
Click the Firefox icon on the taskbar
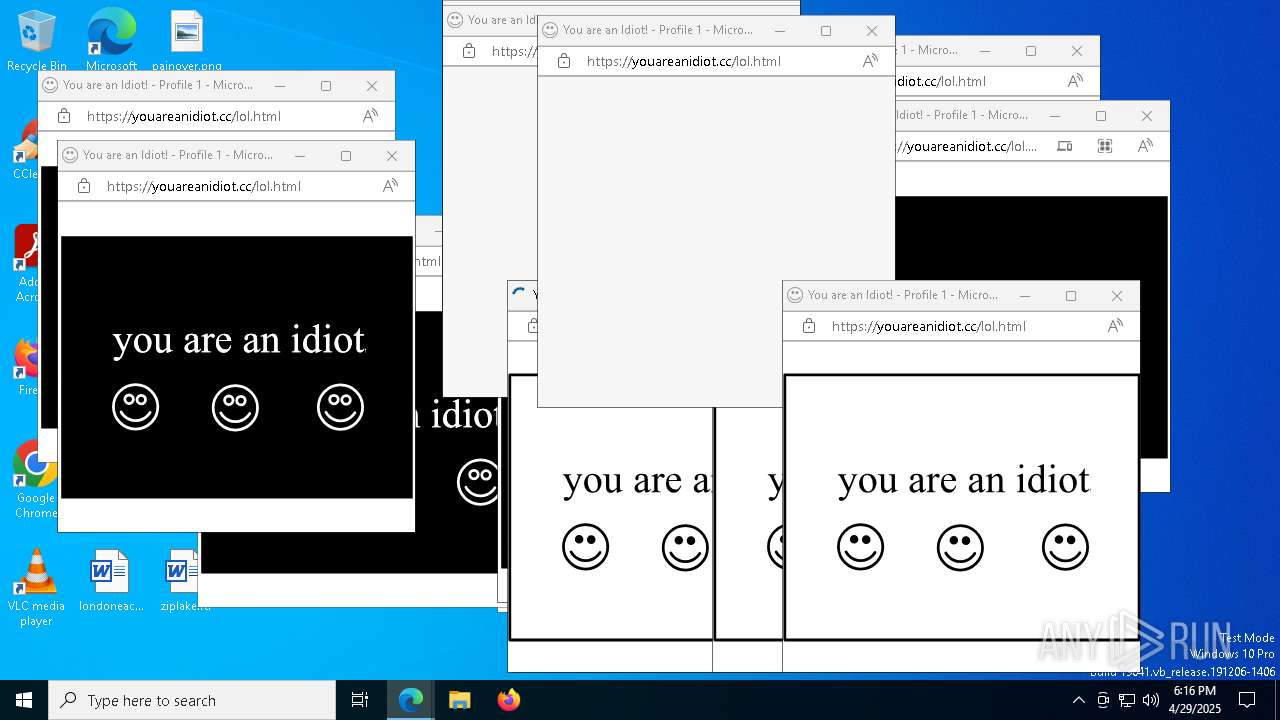(508, 700)
